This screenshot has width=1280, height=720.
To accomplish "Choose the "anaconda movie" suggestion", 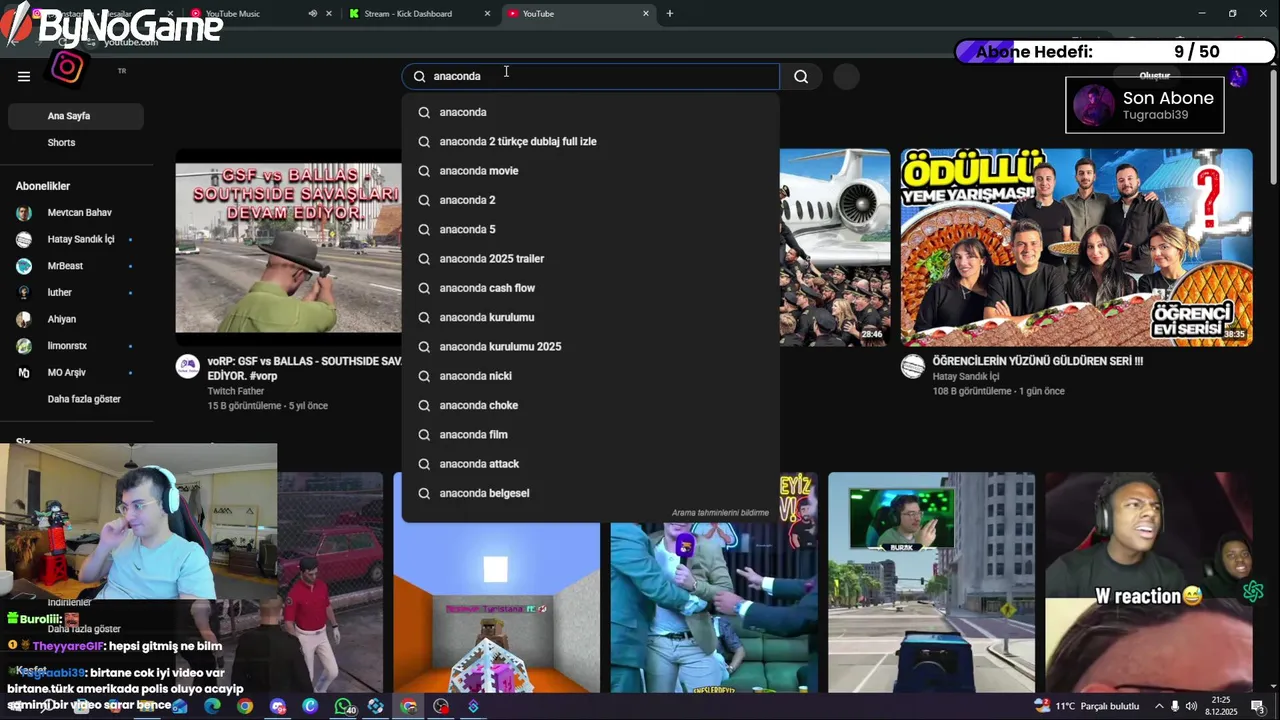I will coord(590,171).
